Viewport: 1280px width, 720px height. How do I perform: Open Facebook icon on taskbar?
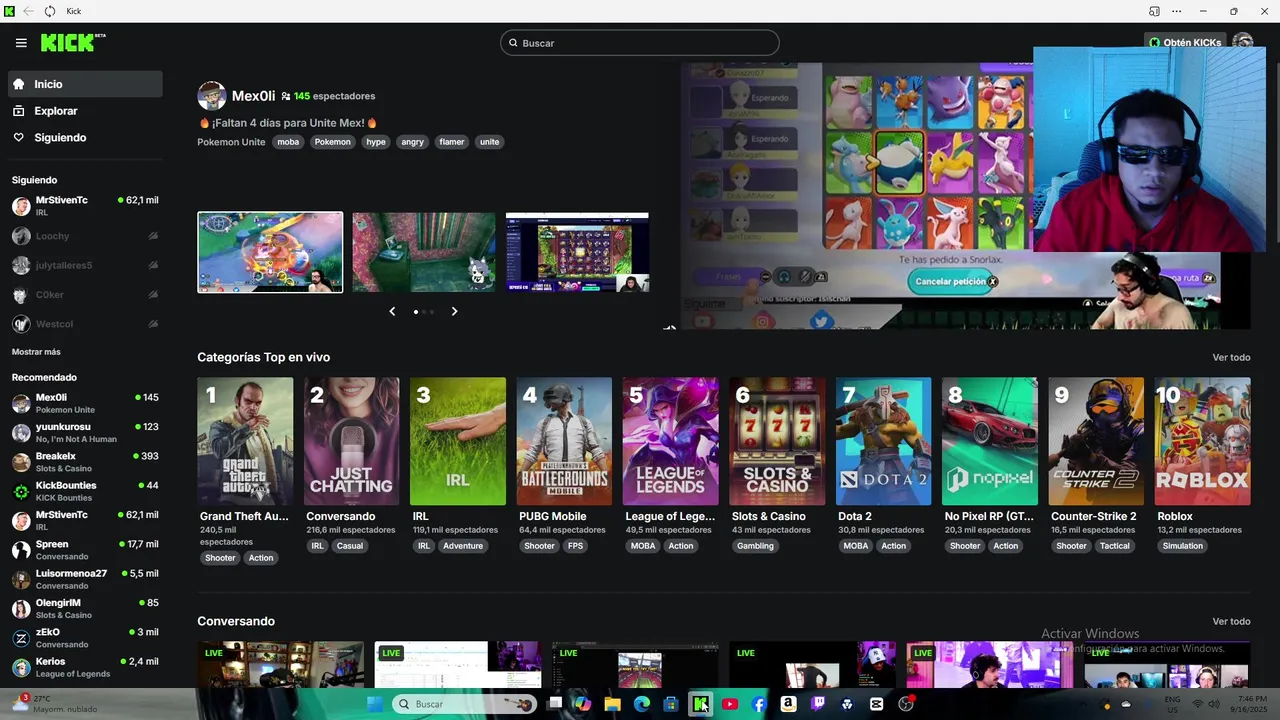(x=759, y=704)
